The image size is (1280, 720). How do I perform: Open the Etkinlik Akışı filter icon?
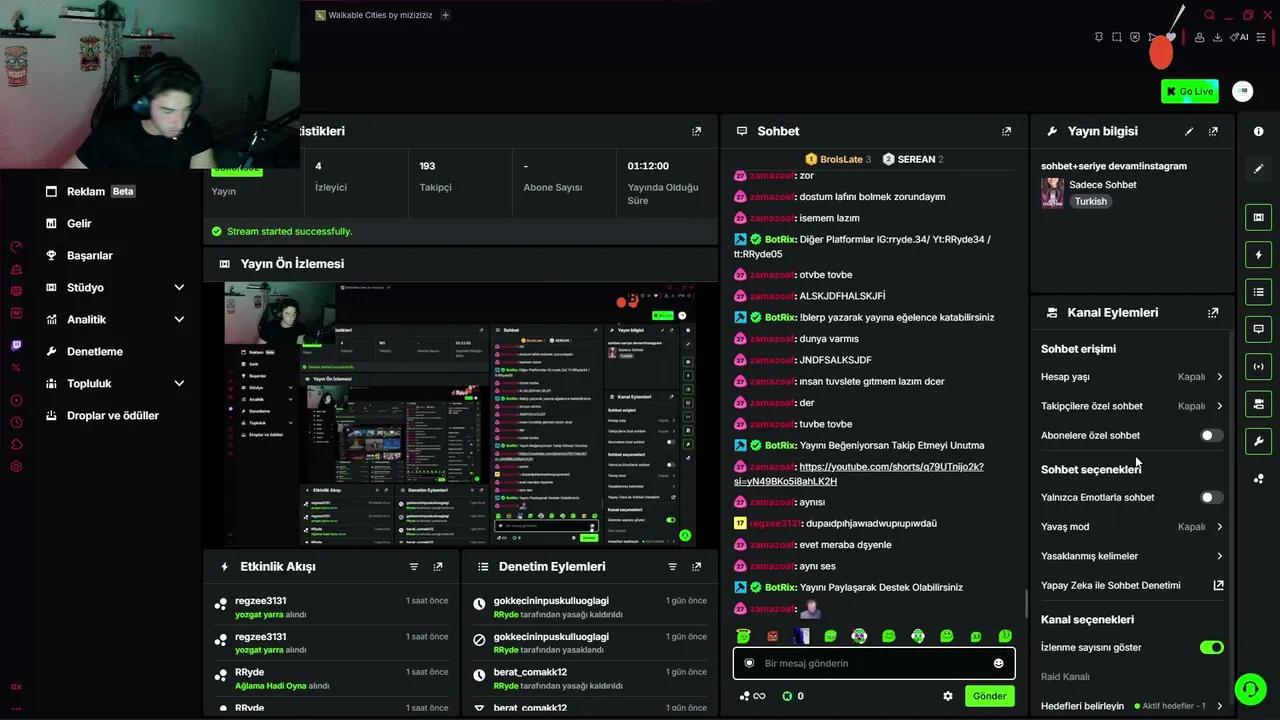click(414, 566)
